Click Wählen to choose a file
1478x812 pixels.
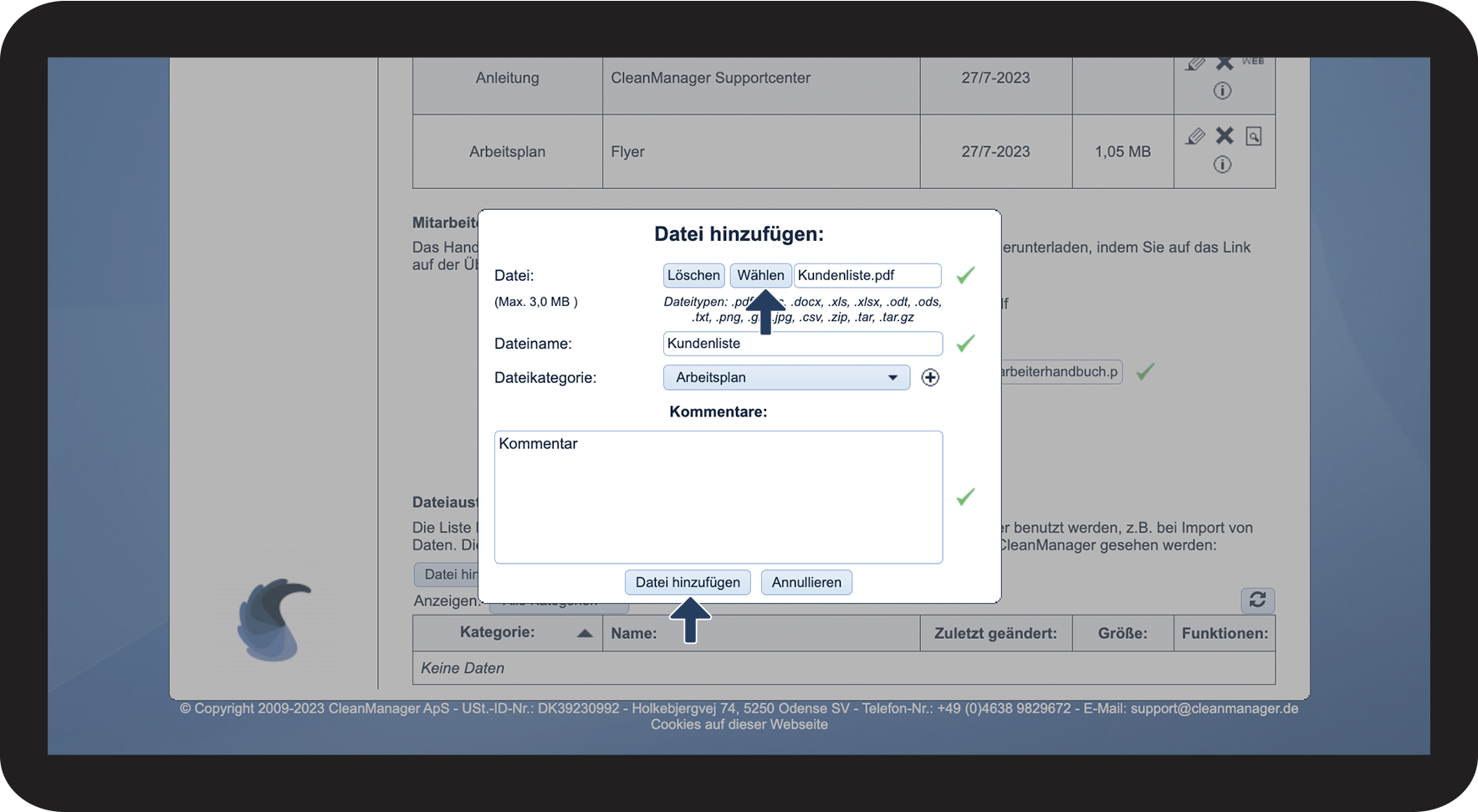(760, 275)
